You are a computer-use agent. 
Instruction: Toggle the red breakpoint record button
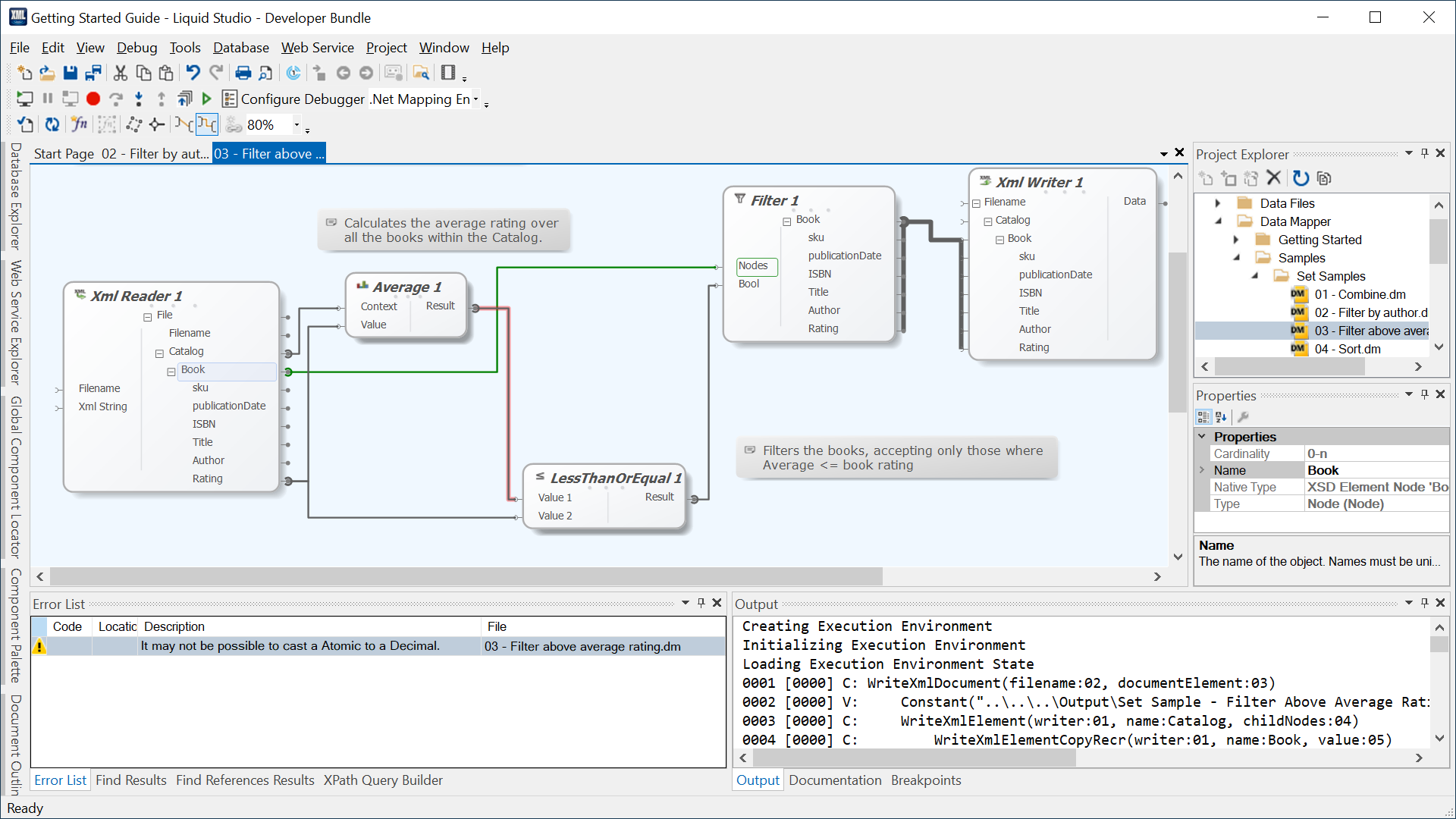point(93,99)
